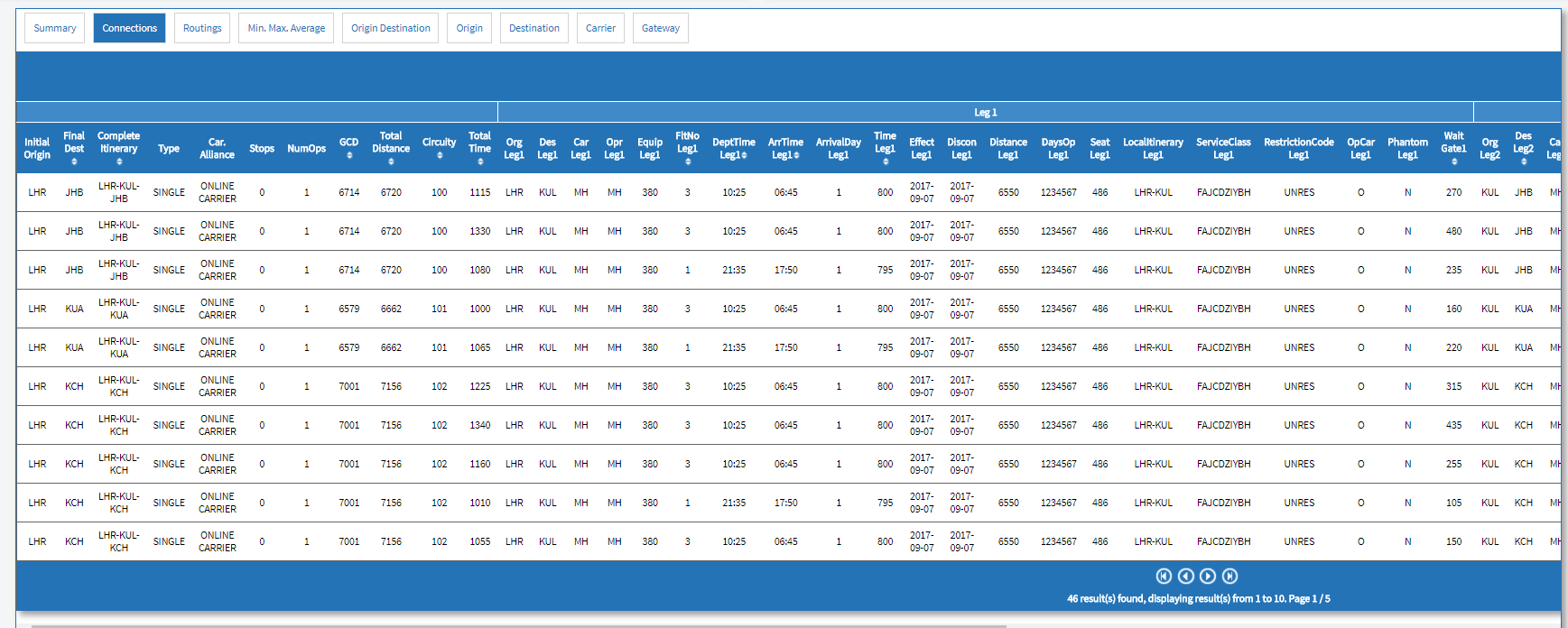Open the Min. Max. Average tab
Image resolution: width=1568 pixels, height=628 pixels.
click(x=286, y=28)
